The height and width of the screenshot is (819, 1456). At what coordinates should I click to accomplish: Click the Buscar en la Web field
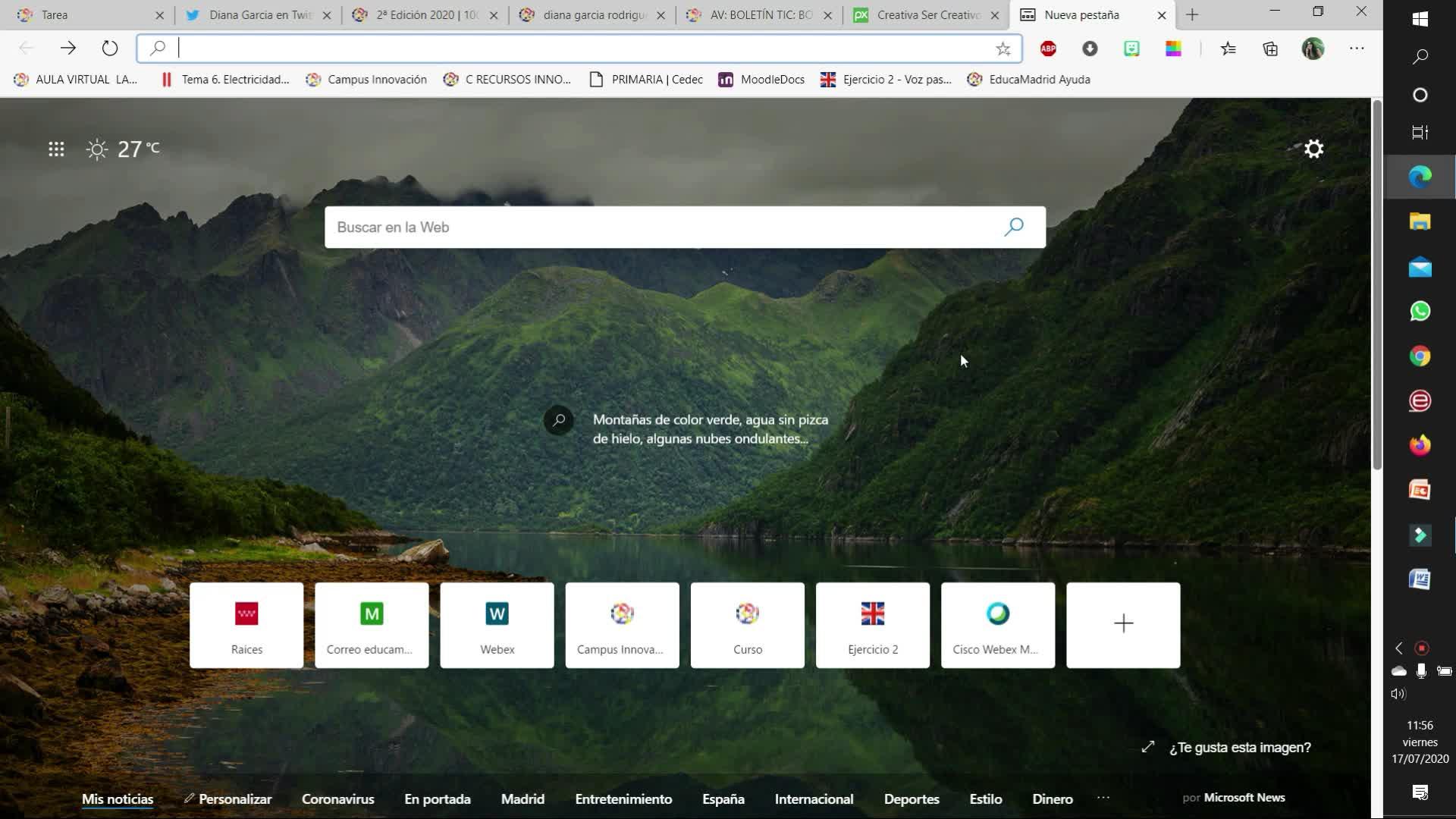point(660,227)
